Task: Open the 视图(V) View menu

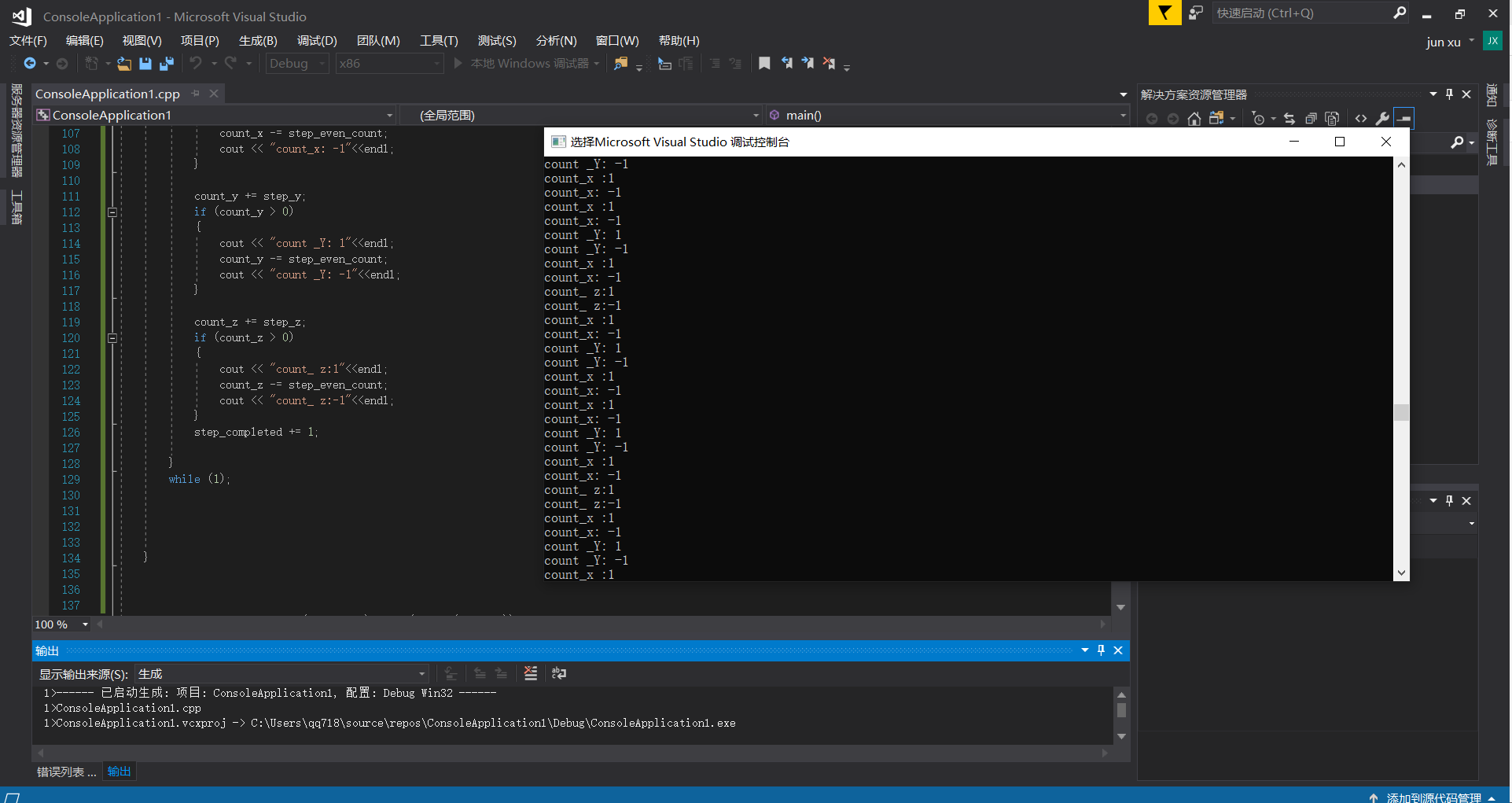Action: pos(142,41)
